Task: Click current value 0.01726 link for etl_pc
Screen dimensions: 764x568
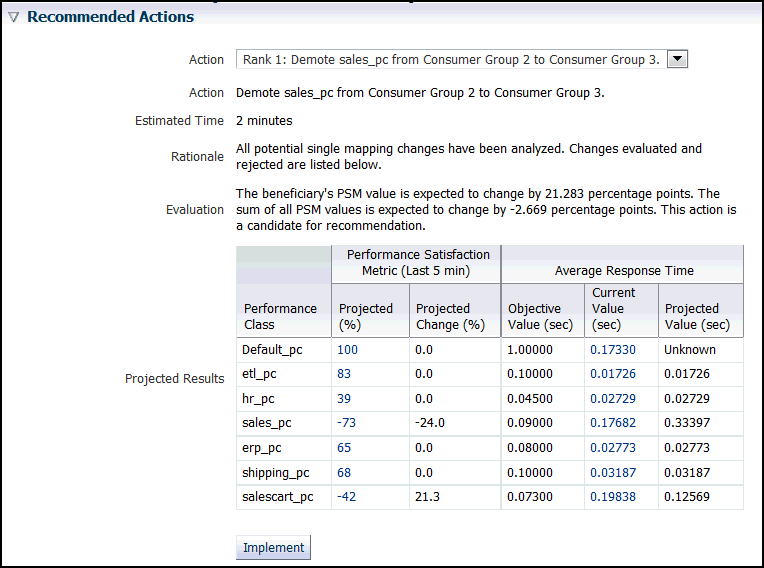Action: click(613, 374)
